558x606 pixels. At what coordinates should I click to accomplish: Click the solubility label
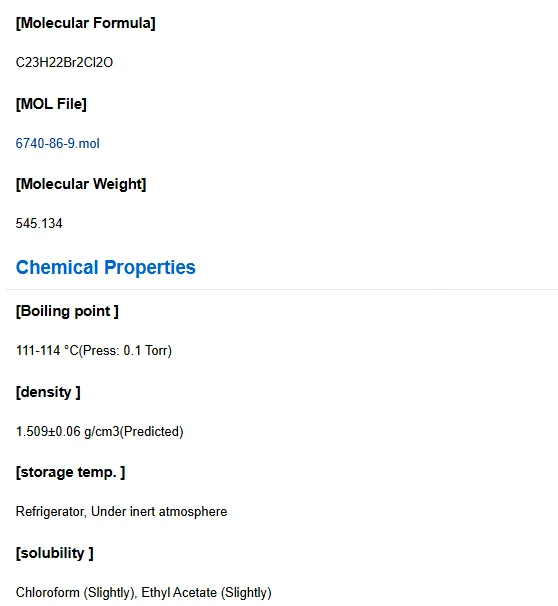(x=54, y=553)
